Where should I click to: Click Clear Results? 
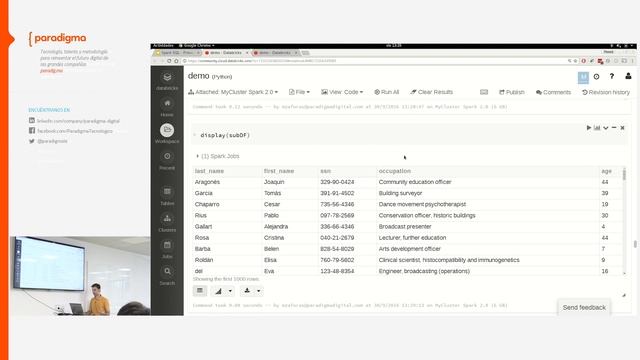[x=431, y=92]
